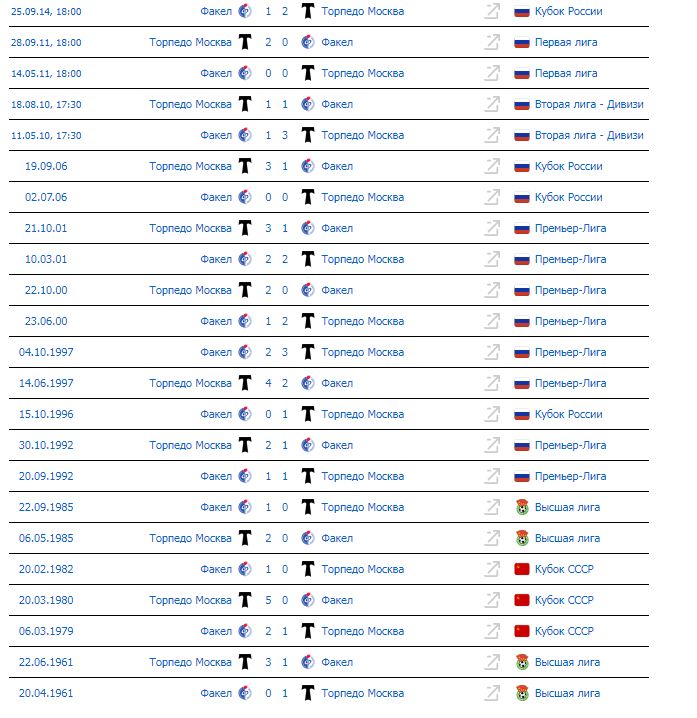The image size is (697, 718).
Task: Click arrow icon in the 04.10.1997 row
Action: click(x=491, y=352)
